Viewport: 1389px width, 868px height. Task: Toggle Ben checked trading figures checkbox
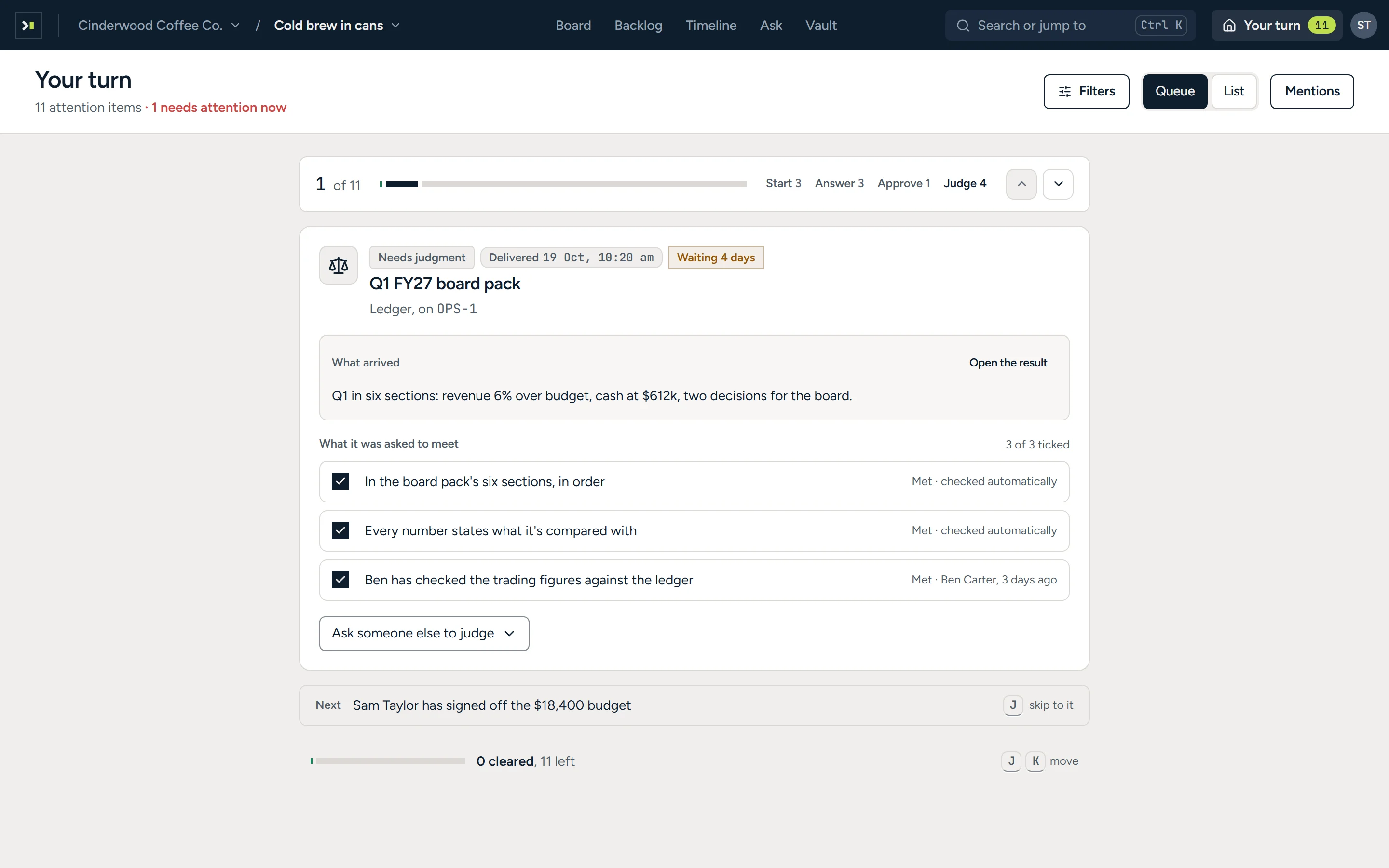click(x=340, y=580)
